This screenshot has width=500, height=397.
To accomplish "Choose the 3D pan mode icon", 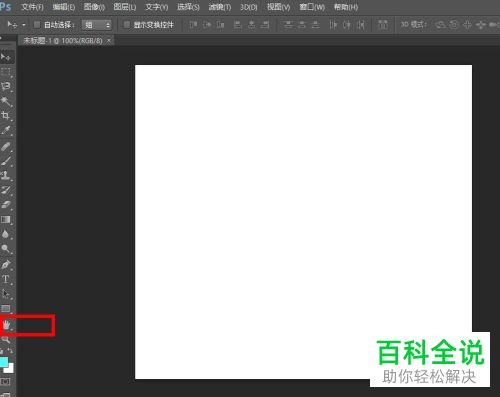I will (x=467, y=25).
